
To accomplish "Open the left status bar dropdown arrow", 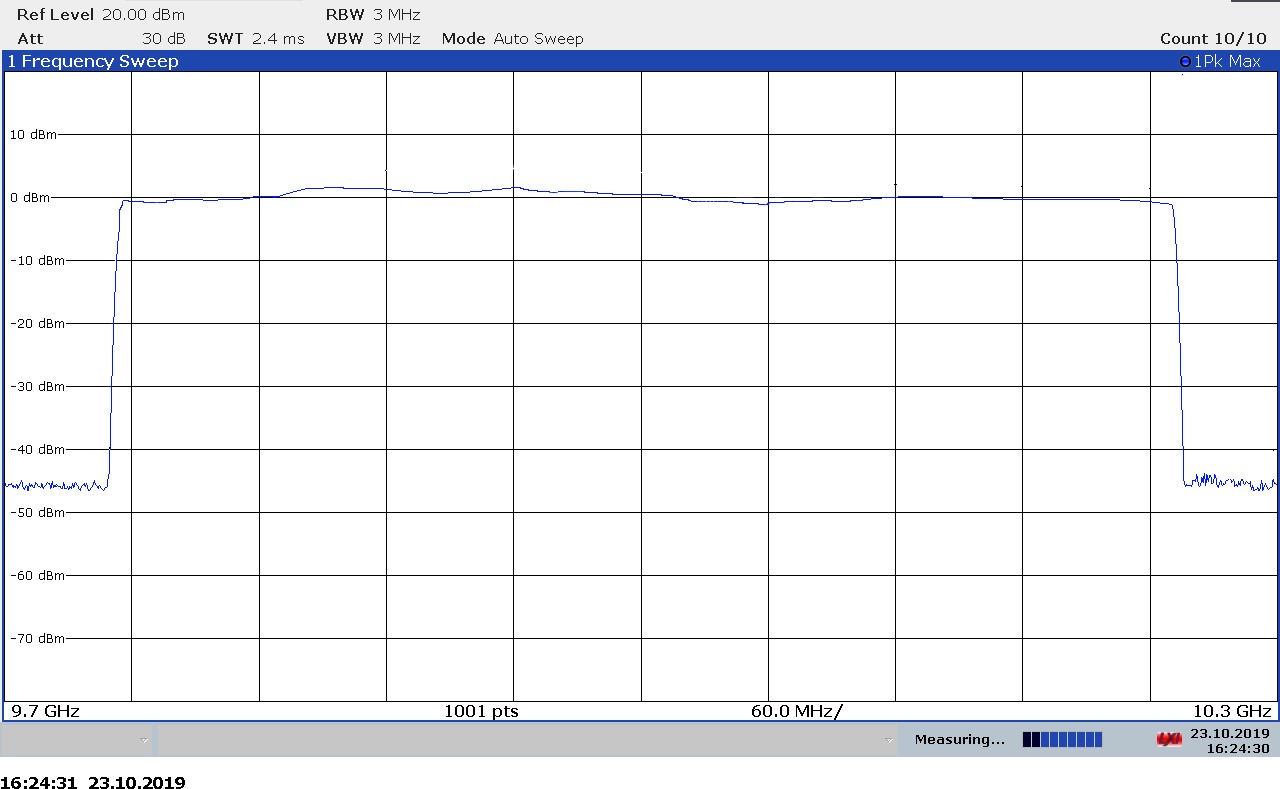I will (x=144, y=741).
